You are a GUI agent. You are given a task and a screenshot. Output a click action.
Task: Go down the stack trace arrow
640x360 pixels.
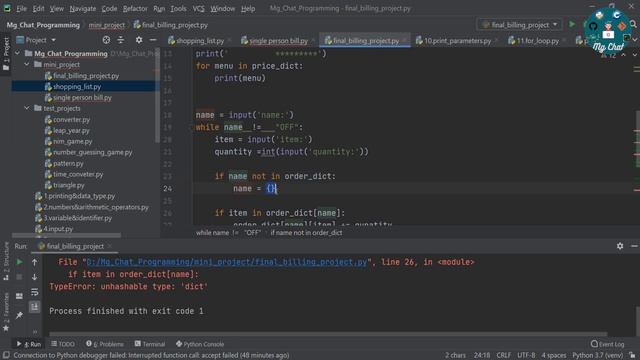tap(35, 278)
